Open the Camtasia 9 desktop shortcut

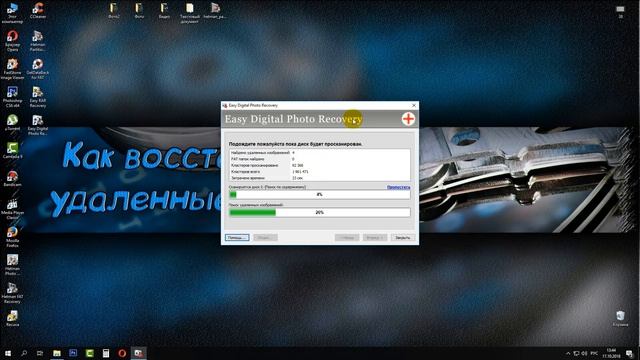click(12, 151)
